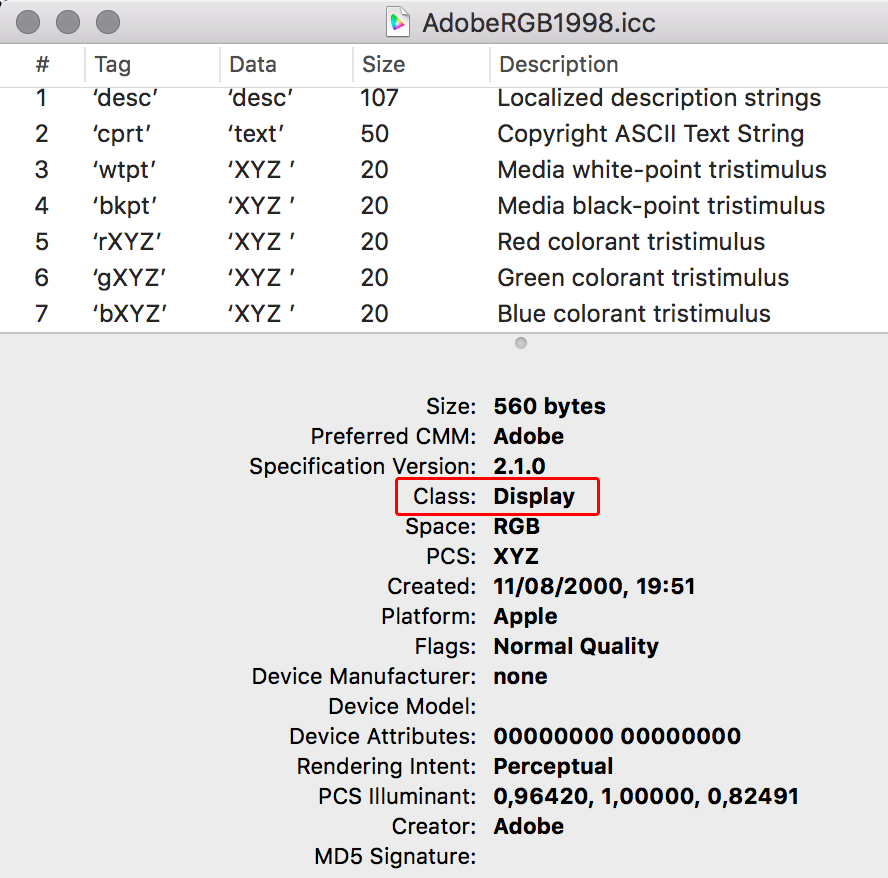Click the '560 bytes' size value

549,406
